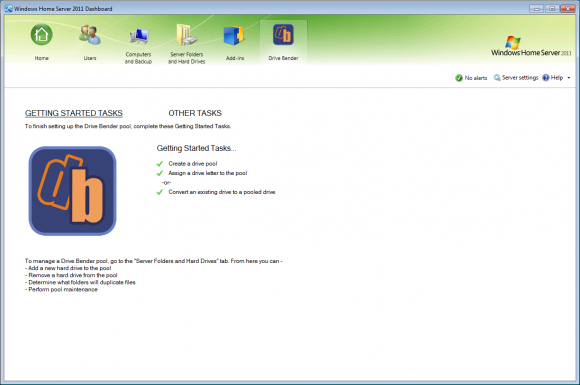Open Server Folders and Hard Drives icon

(x=186, y=35)
